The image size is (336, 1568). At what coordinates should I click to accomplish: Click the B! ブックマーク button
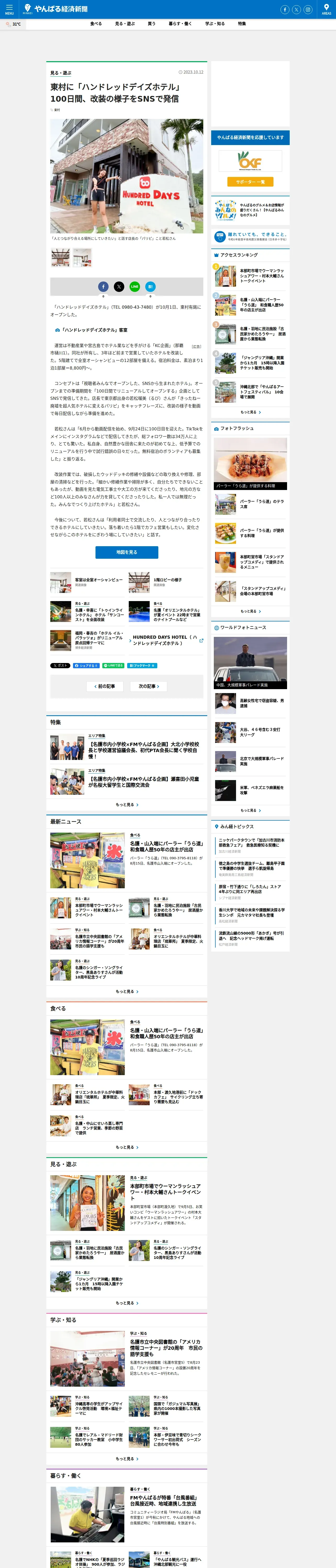(x=142, y=665)
